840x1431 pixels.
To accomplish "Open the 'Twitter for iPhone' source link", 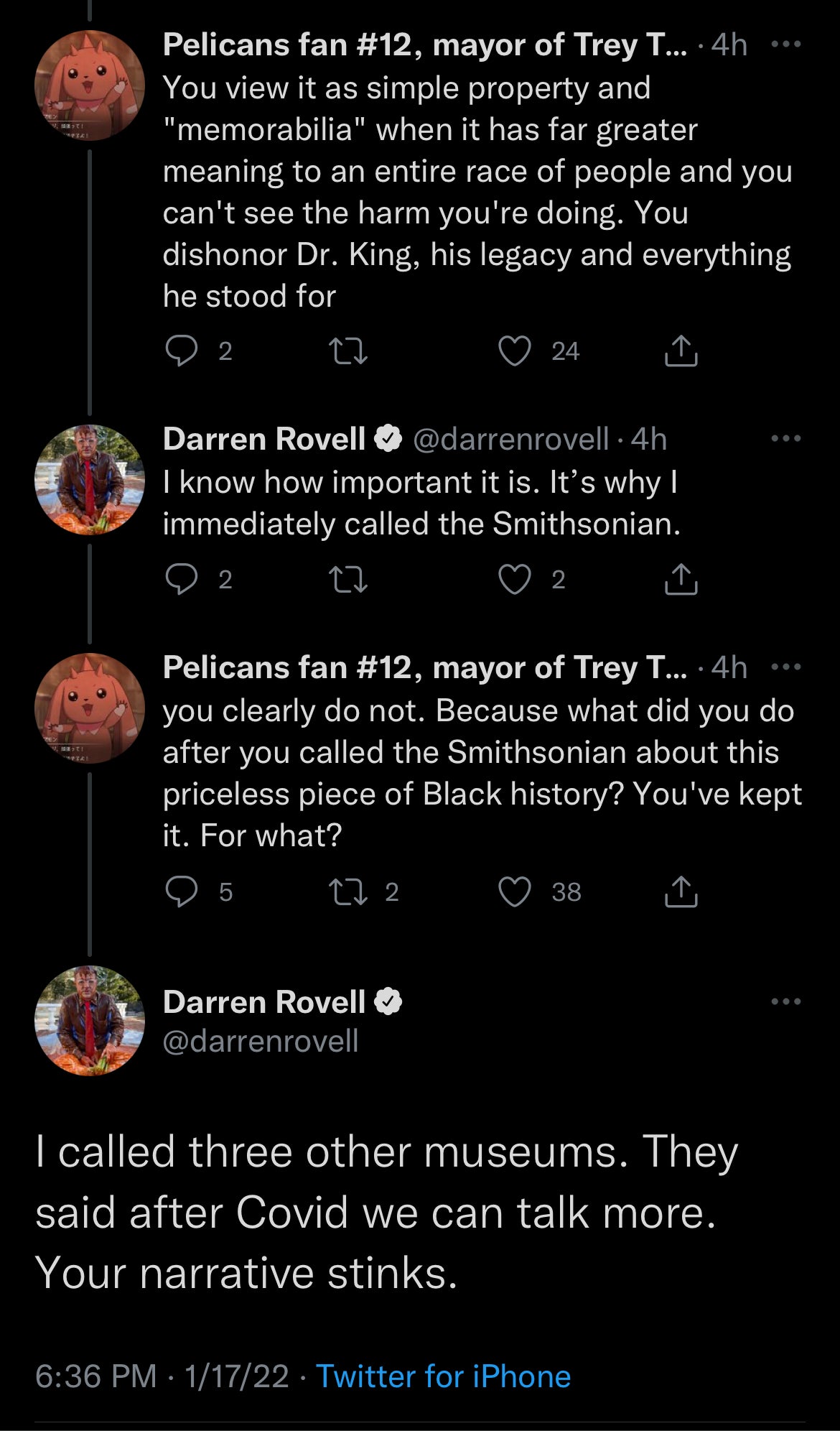I will pos(443,1376).
